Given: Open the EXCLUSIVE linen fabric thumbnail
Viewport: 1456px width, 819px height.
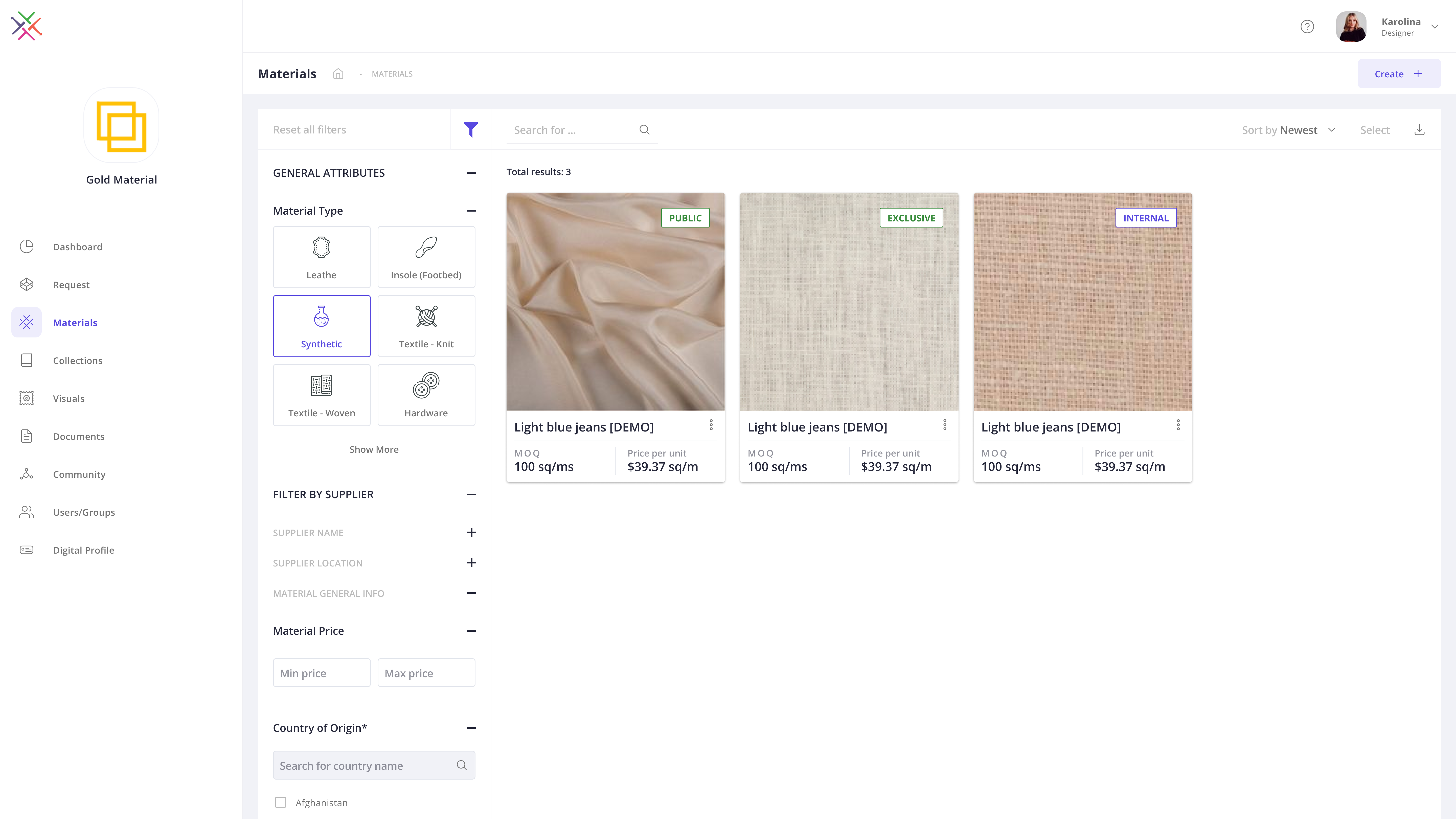Looking at the screenshot, I should pyautogui.click(x=849, y=302).
